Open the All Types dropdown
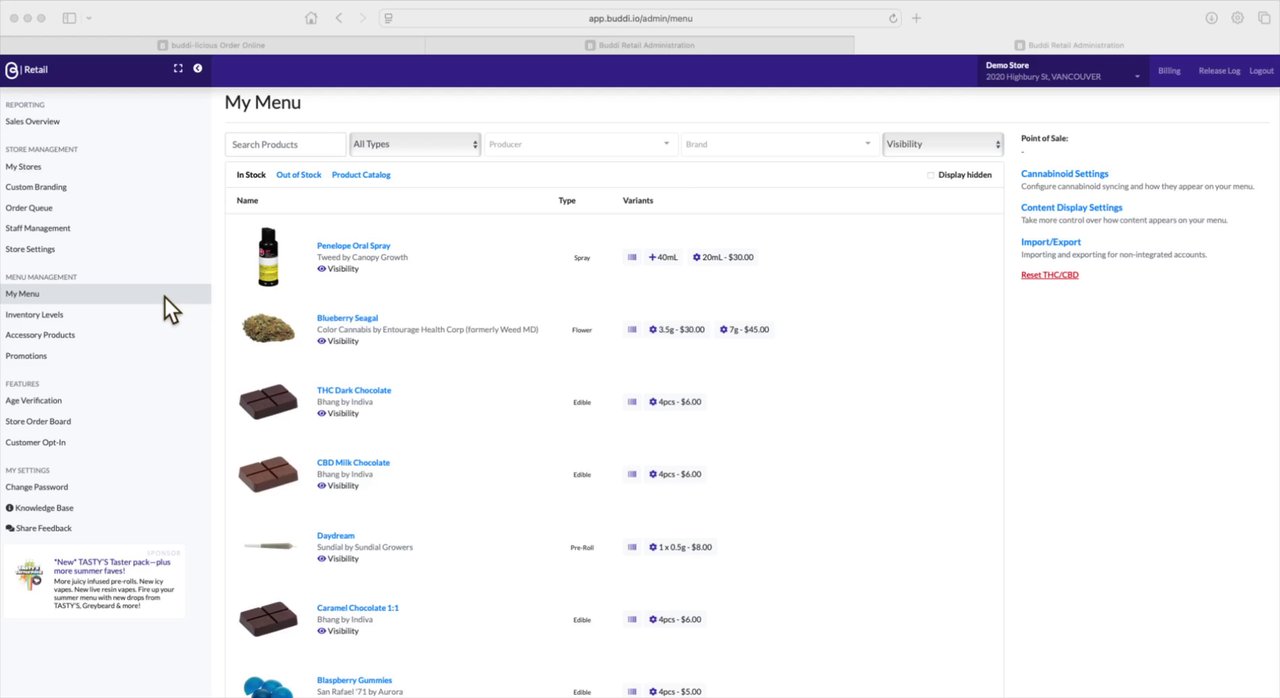 pos(415,144)
